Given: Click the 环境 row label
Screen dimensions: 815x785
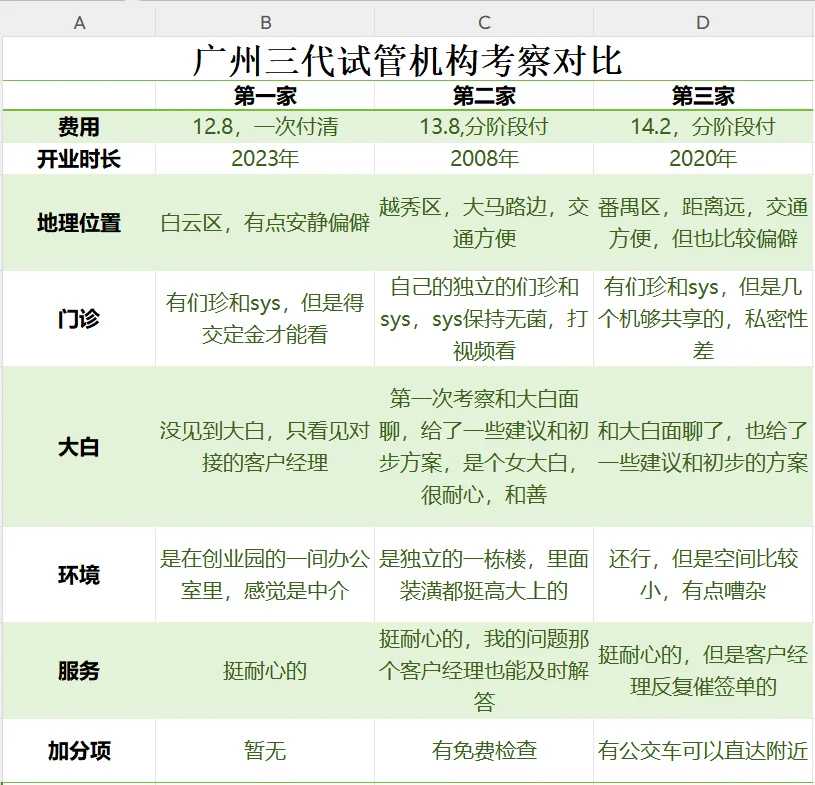Looking at the screenshot, I should (x=79, y=574).
